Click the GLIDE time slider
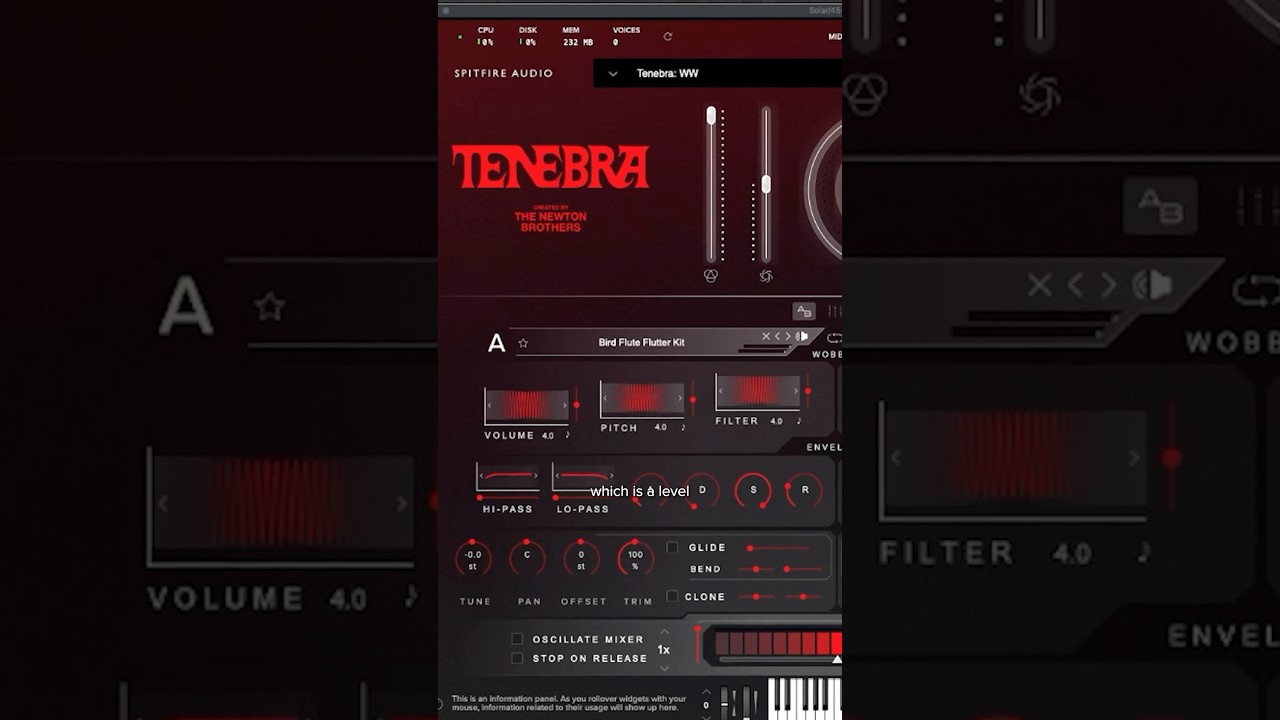This screenshot has height=720, width=1280. (x=778, y=548)
